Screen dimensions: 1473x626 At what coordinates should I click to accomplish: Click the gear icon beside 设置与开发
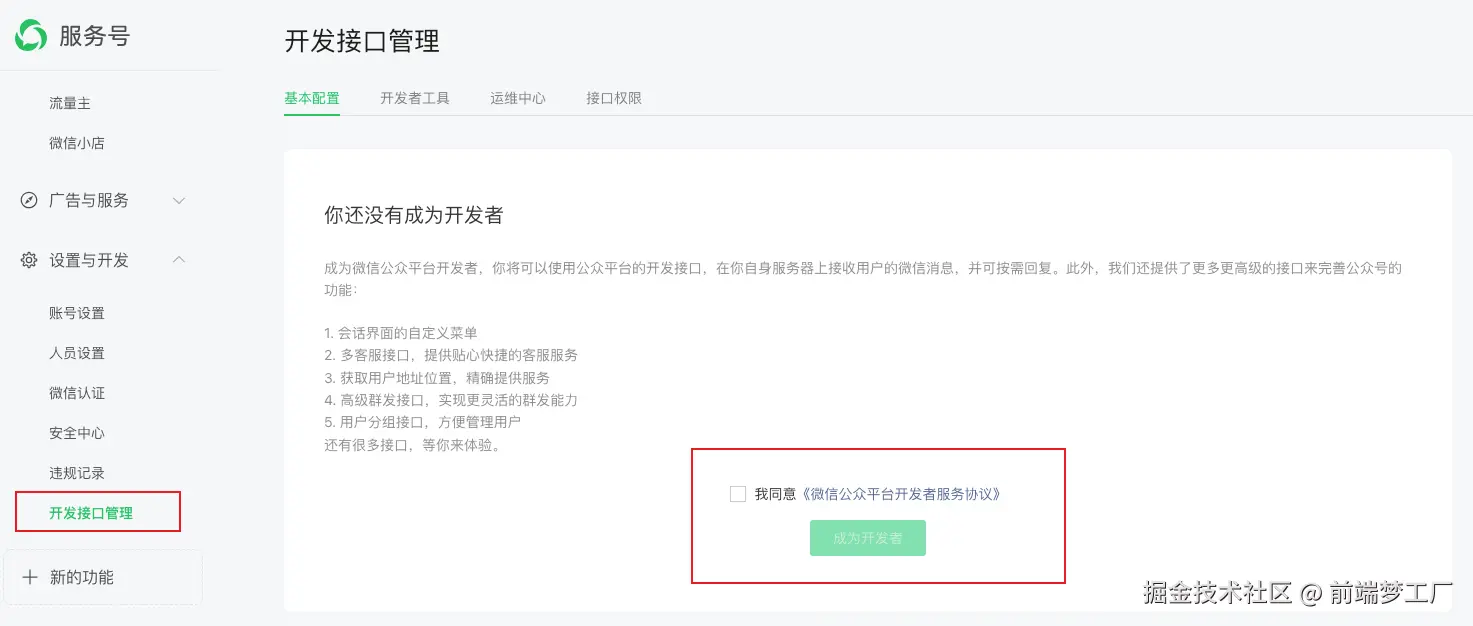pos(29,260)
